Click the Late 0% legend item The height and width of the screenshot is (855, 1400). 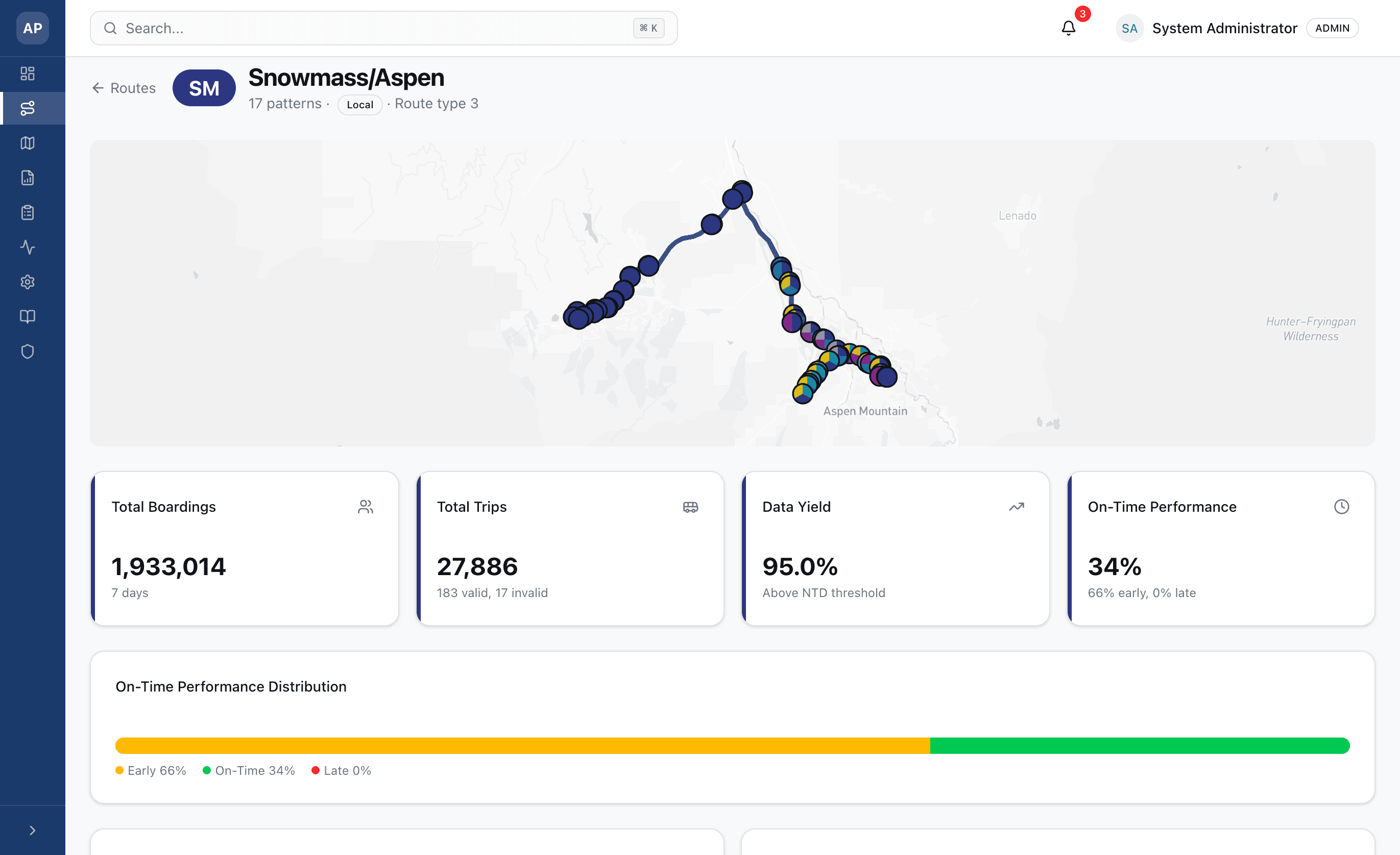(342, 770)
